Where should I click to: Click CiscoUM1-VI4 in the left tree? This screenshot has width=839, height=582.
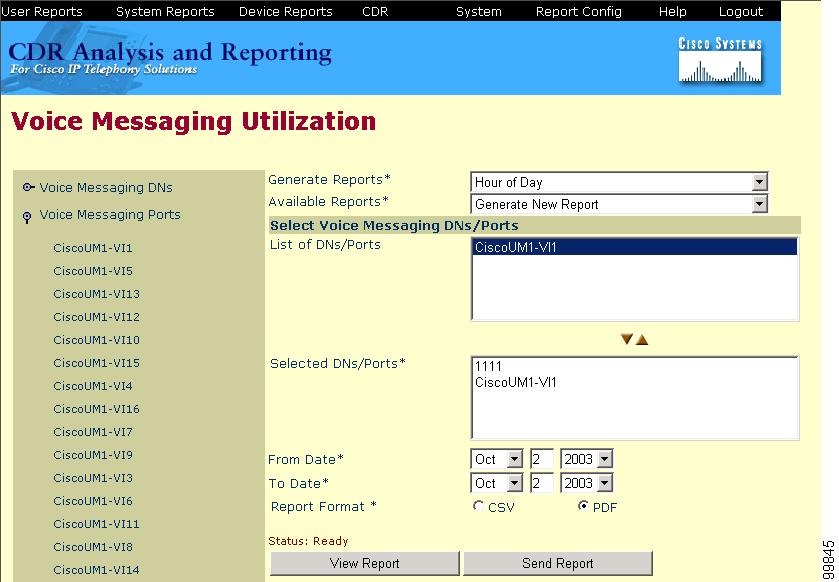[x=93, y=386]
